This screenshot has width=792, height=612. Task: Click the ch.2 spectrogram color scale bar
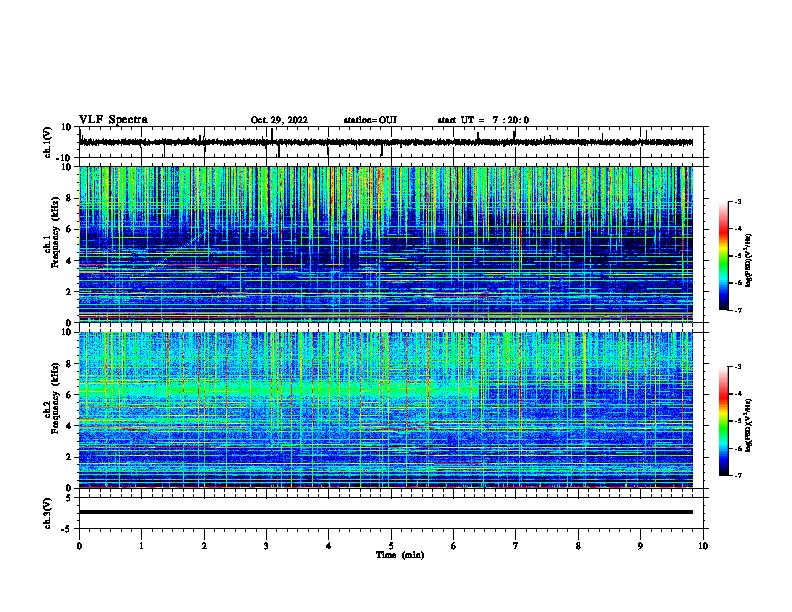[x=724, y=421]
